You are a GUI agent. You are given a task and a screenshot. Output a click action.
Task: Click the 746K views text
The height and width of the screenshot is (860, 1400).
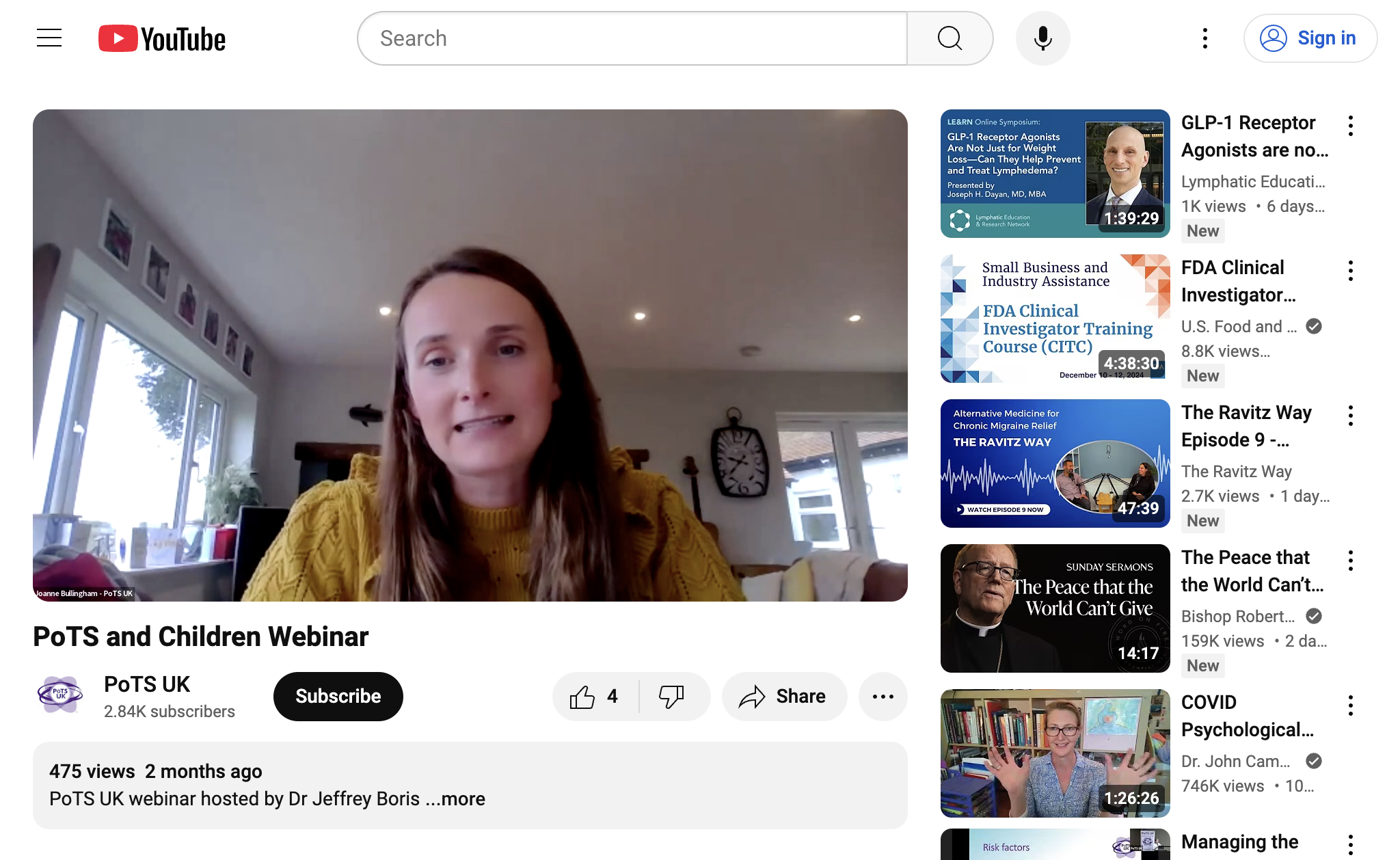point(1223,786)
